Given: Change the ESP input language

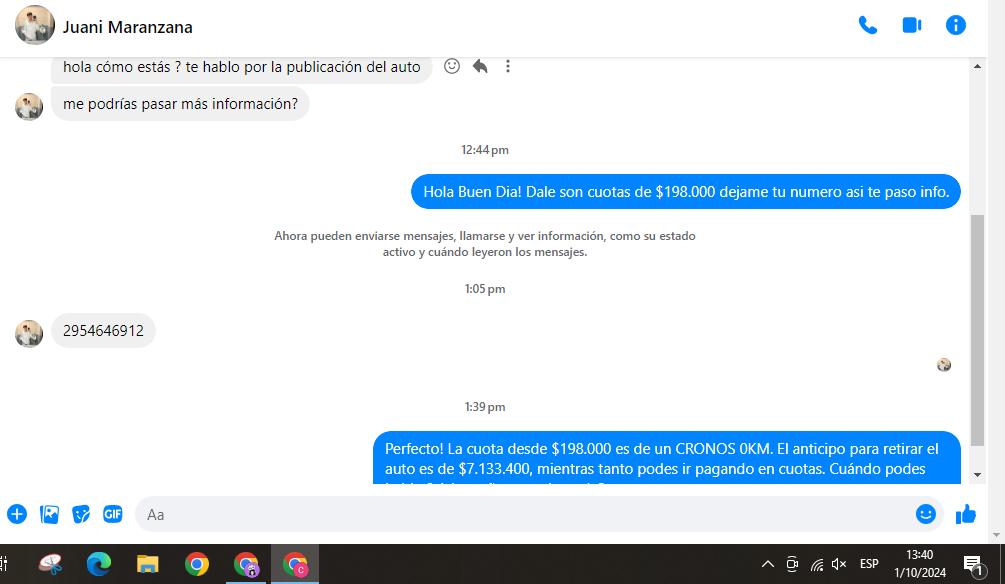Looking at the screenshot, I should point(869,564).
